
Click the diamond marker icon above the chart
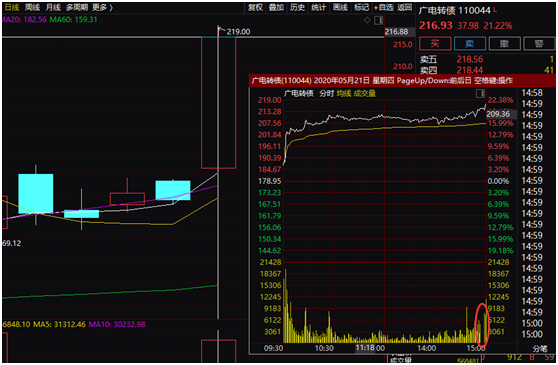tap(367, 20)
